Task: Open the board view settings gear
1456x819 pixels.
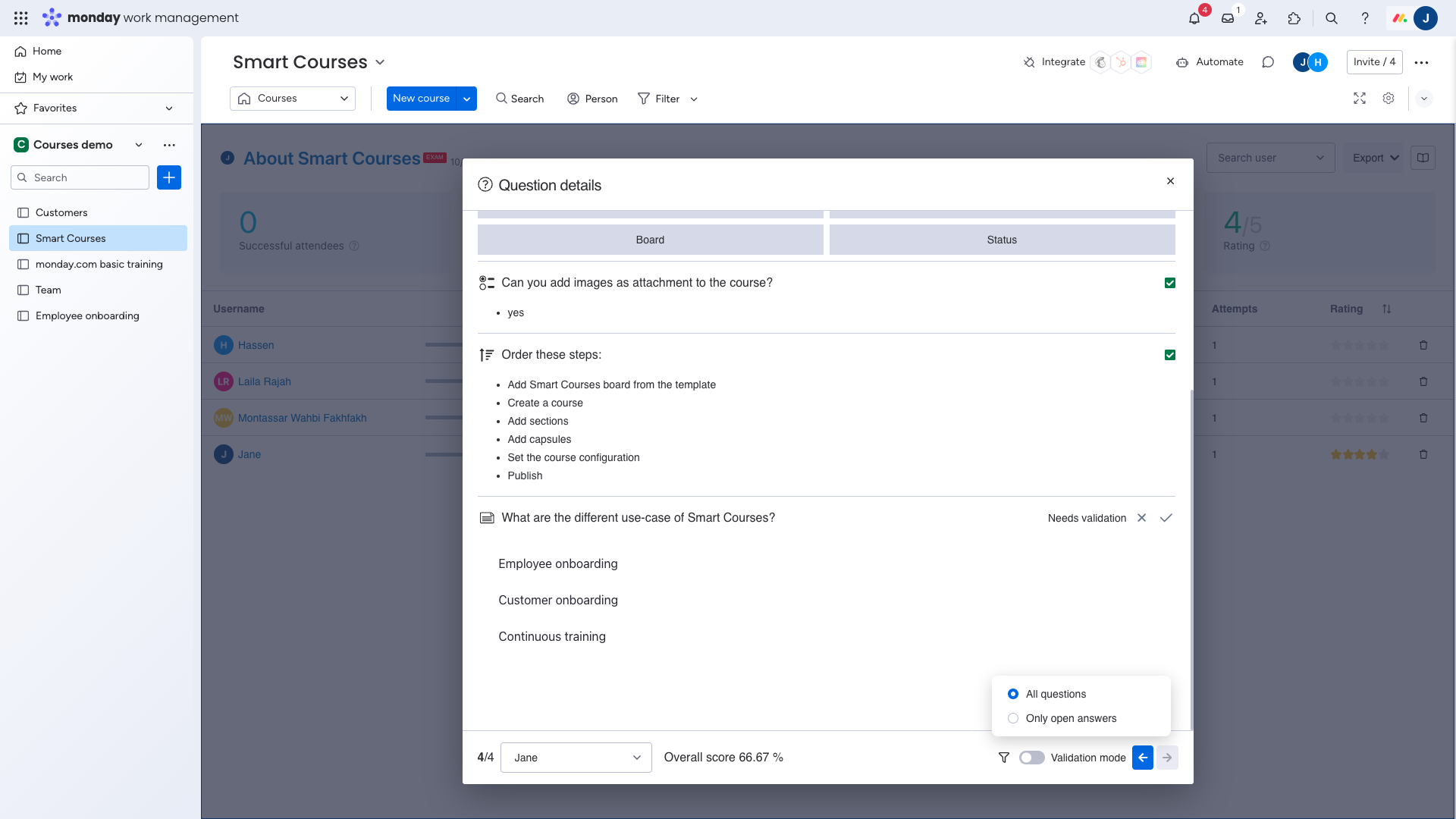Action: [1389, 99]
